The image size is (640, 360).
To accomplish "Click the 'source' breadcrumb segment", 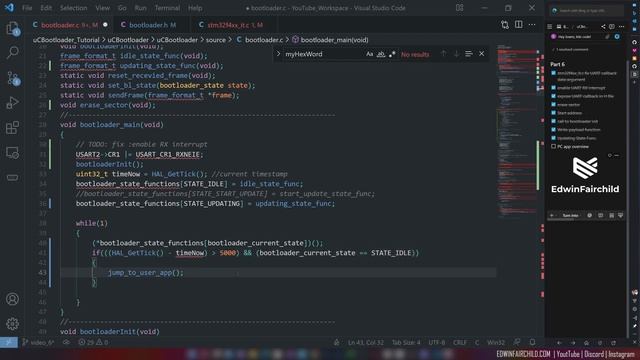I will (x=216, y=40).
